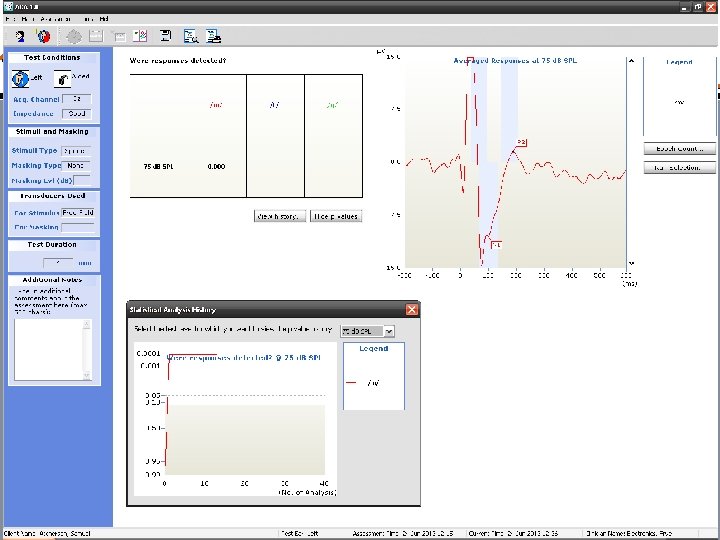Click the Test Ear status bar entry
This screenshot has height=540, width=720.
[x=300, y=534]
